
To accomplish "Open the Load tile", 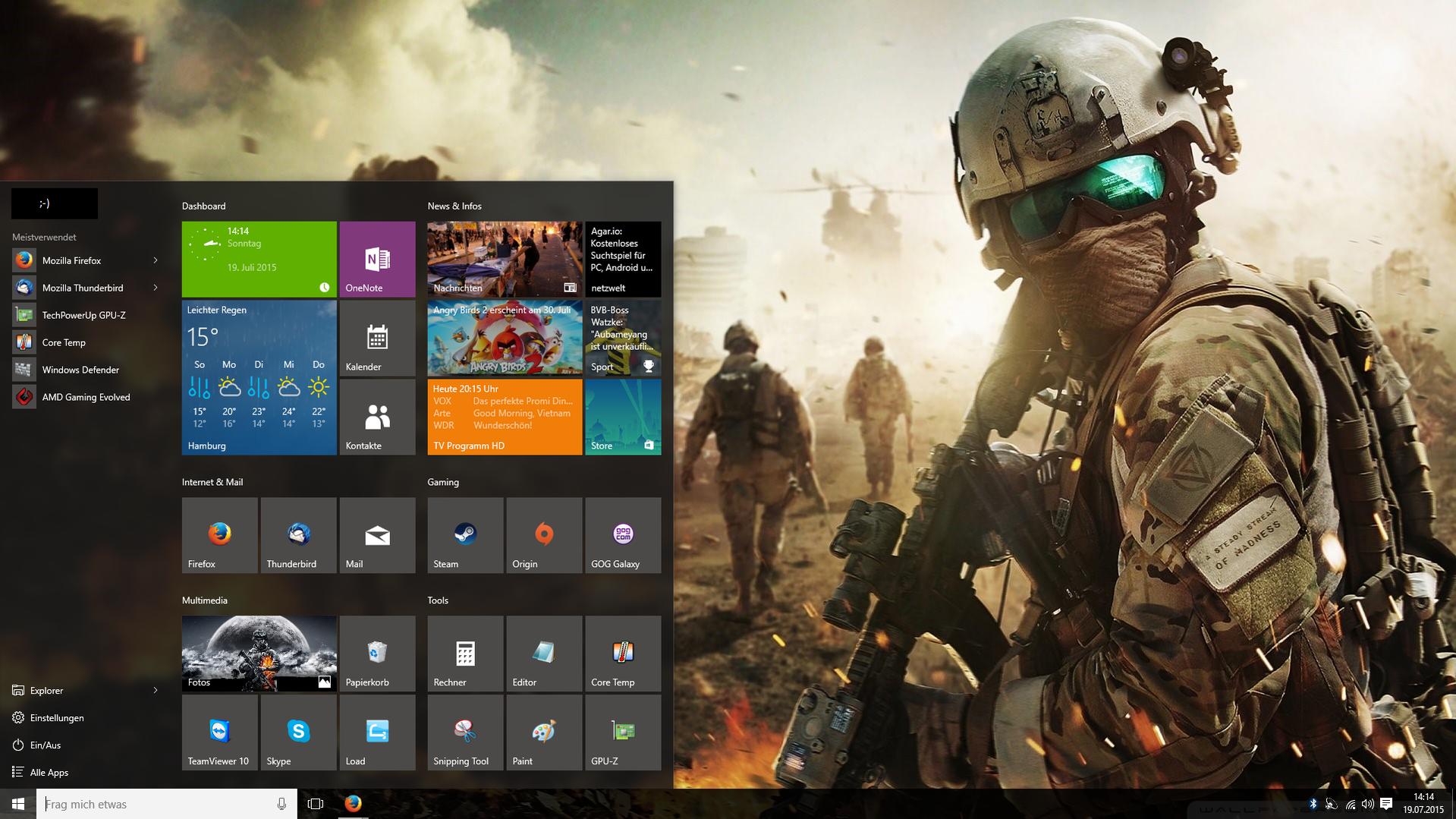I will pos(377,732).
